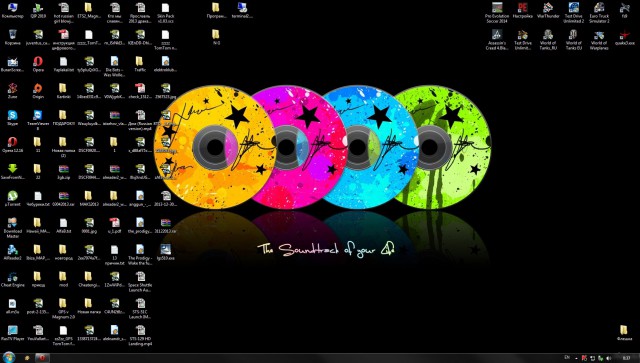Select the ETS2_Mags folder

click(x=89, y=11)
